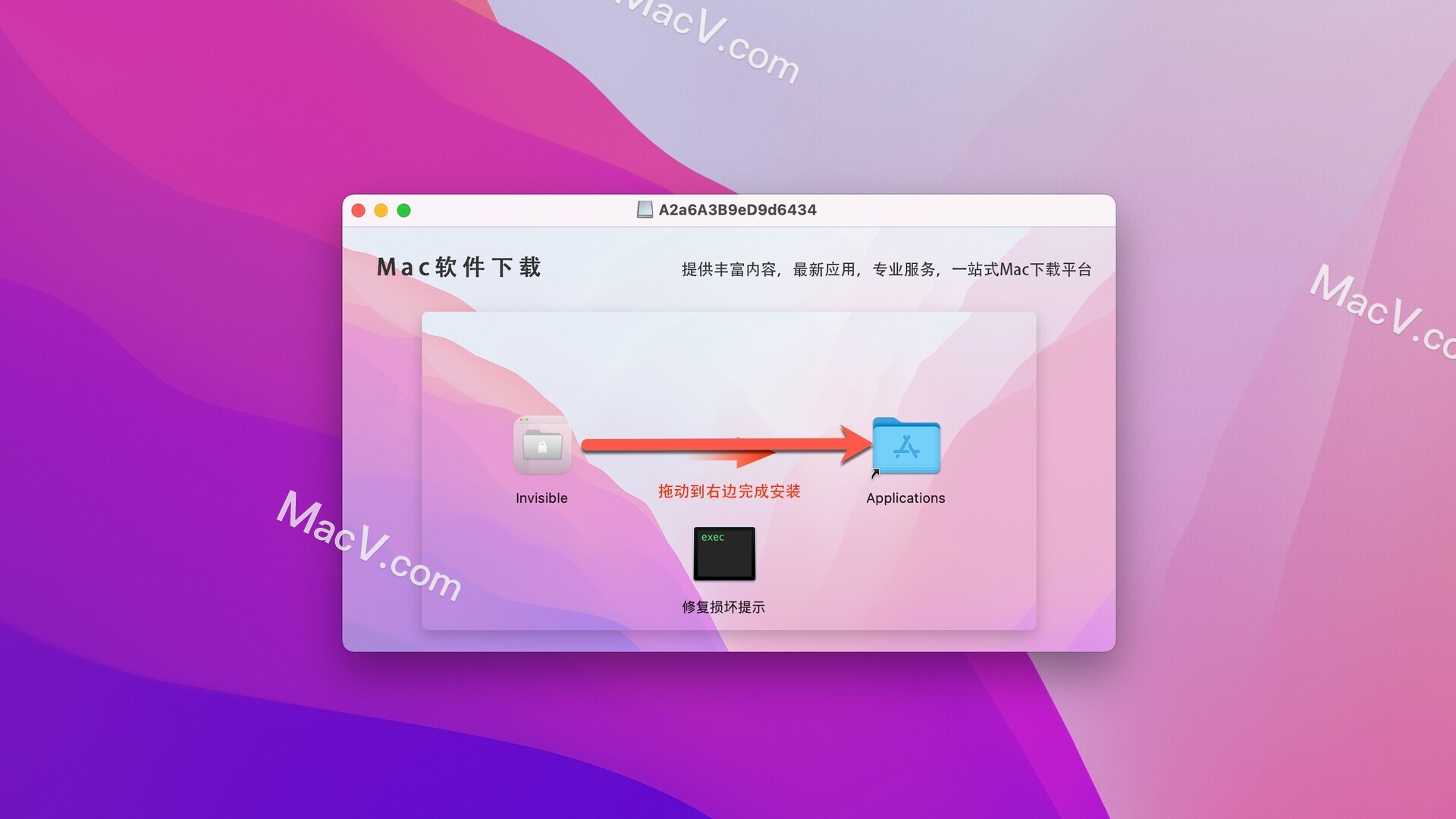This screenshot has width=1456, height=819.
Task: Select 提供丰富内容 platform description text
Action: [x=884, y=268]
